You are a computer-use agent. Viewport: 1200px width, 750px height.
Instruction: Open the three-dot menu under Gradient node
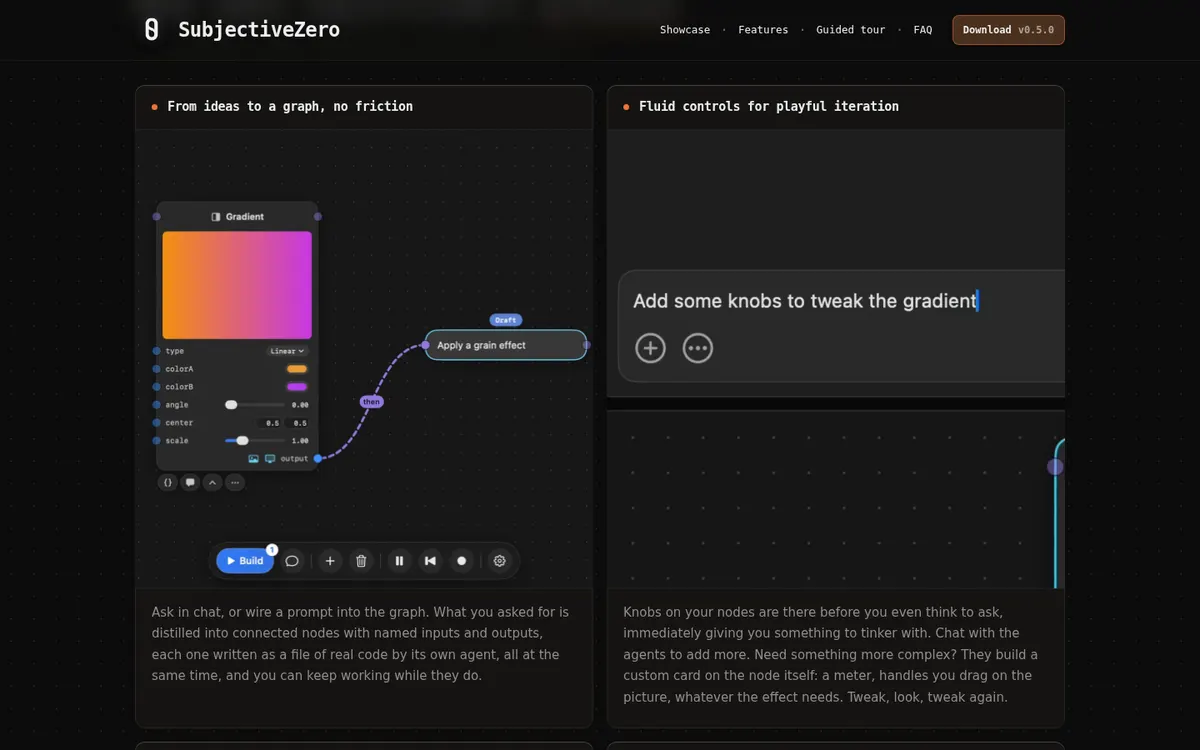(x=234, y=482)
